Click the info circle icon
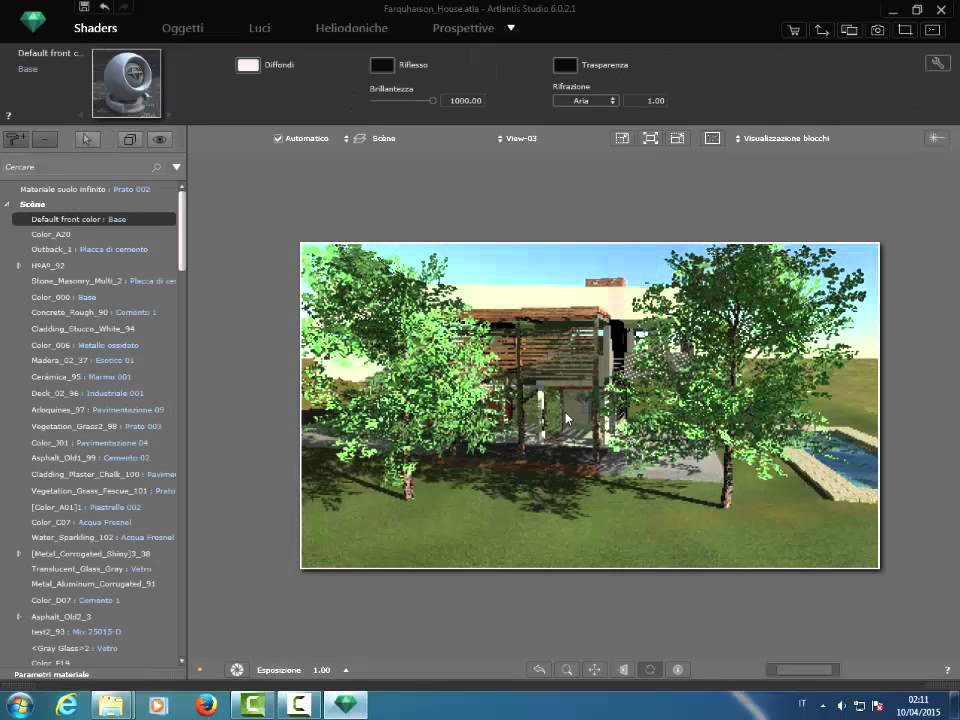 (677, 670)
